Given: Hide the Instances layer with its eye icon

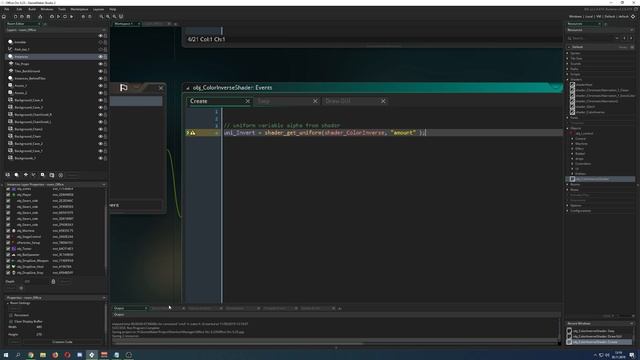Looking at the screenshot, I should coord(100,56).
